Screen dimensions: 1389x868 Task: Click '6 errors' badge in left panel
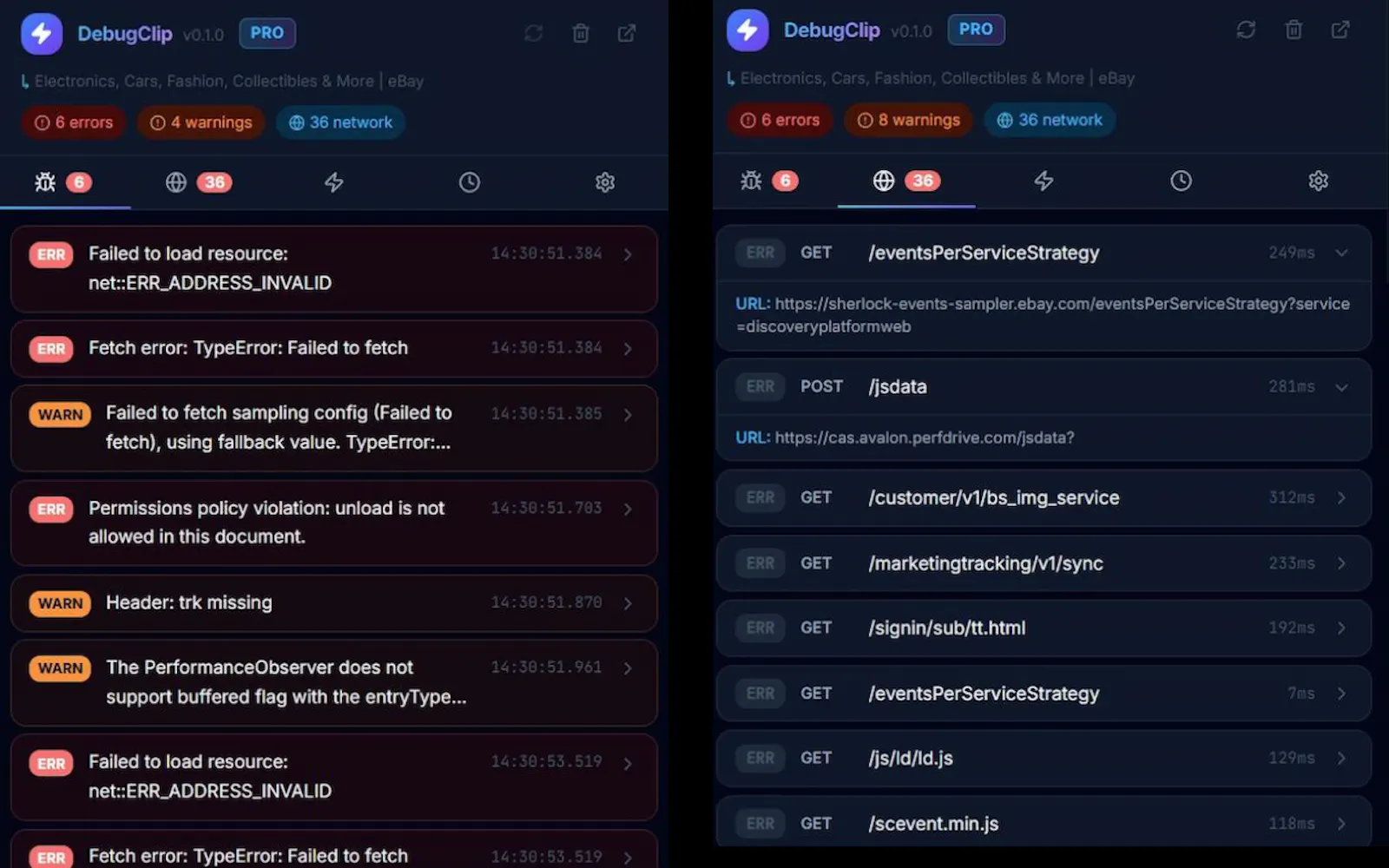[74, 122]
